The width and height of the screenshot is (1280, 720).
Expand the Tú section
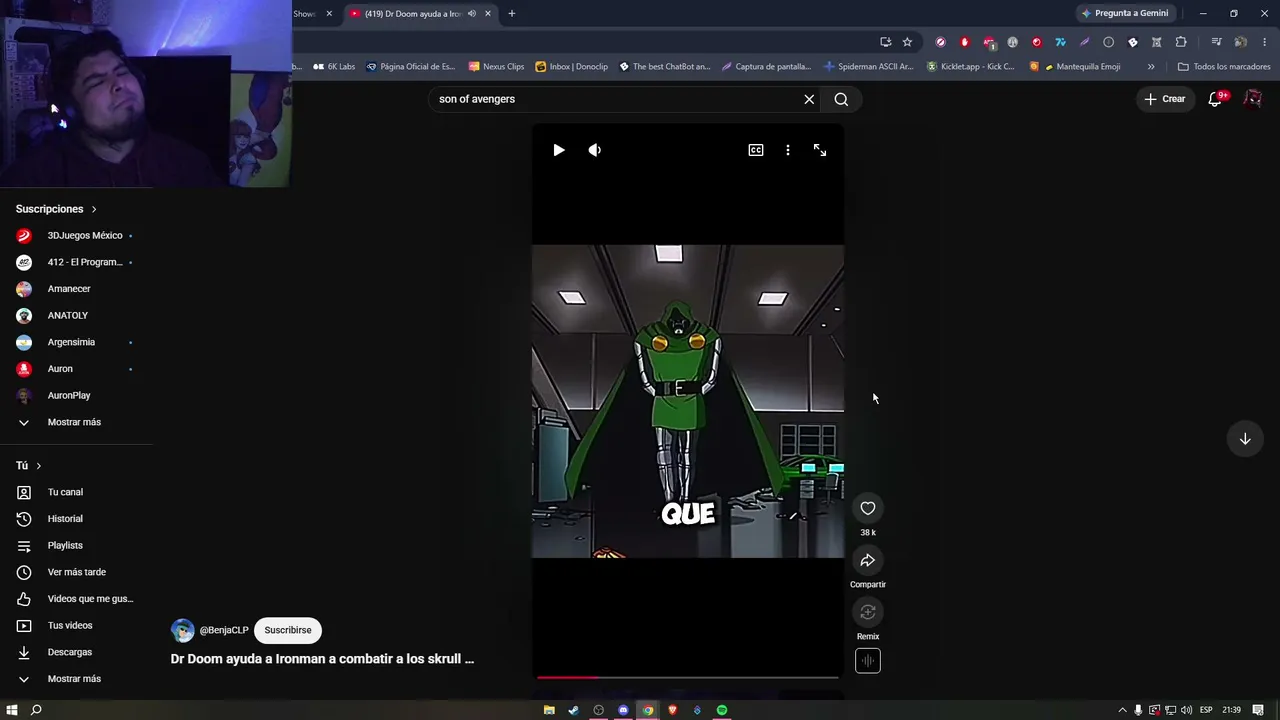[x=29, y=466]
